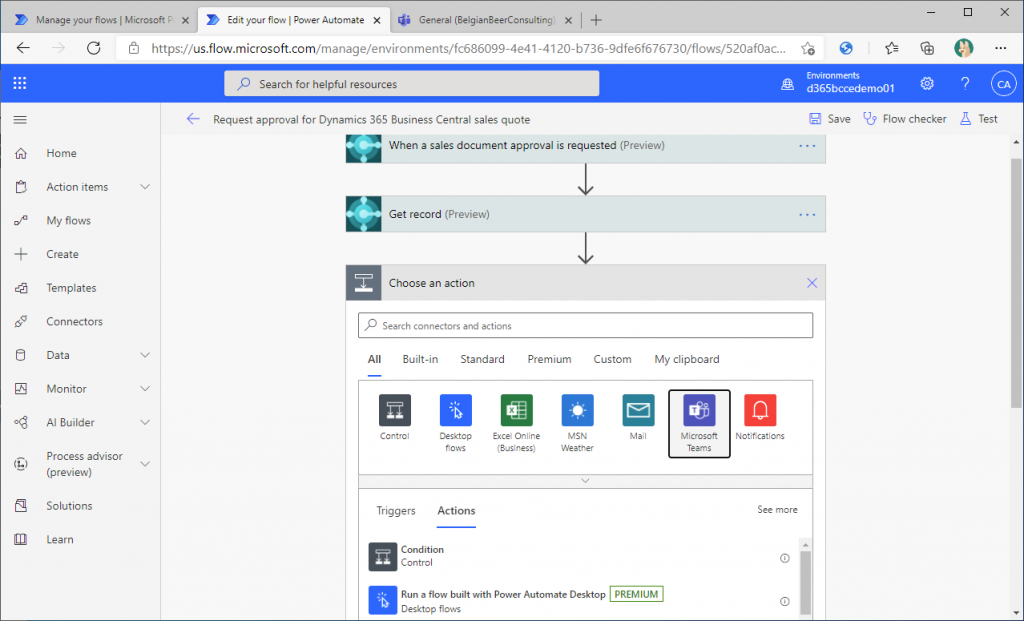The width and height of the screenshot is (1024, 621).
Task: Expand the Data navigation section
Action: 145,355
